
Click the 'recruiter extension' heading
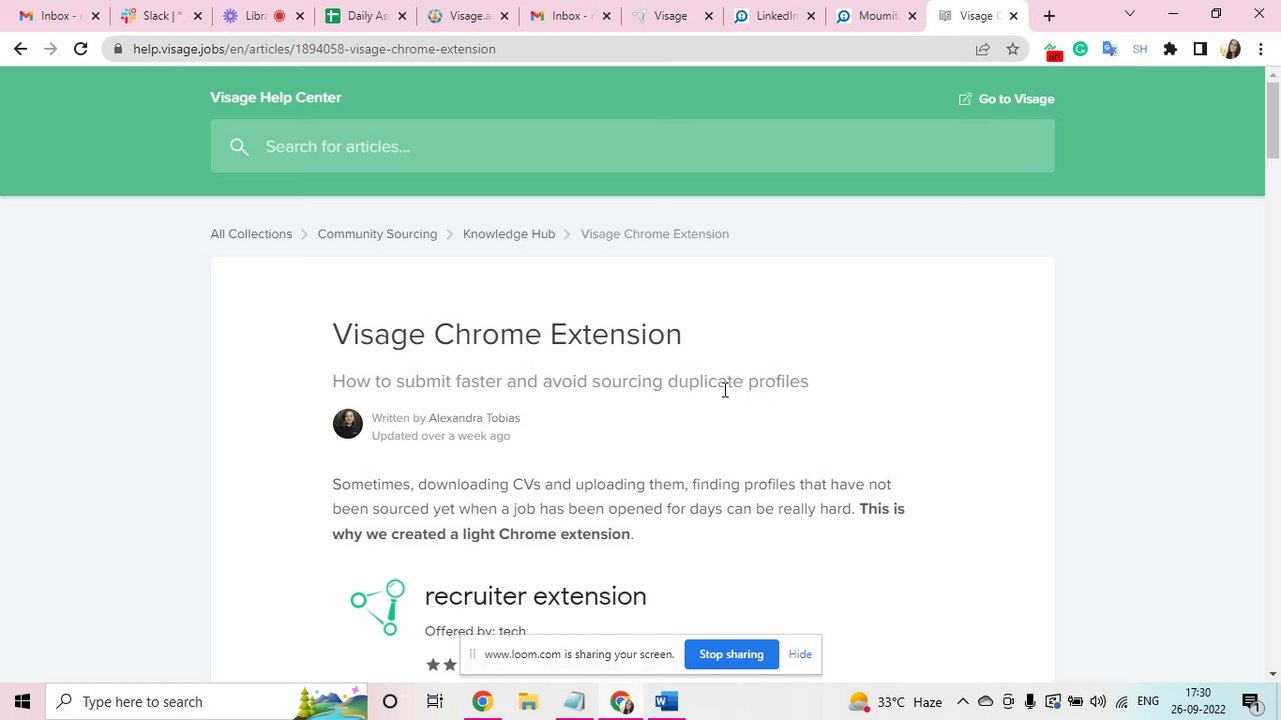pyautogui.click(x=535, y=596)
